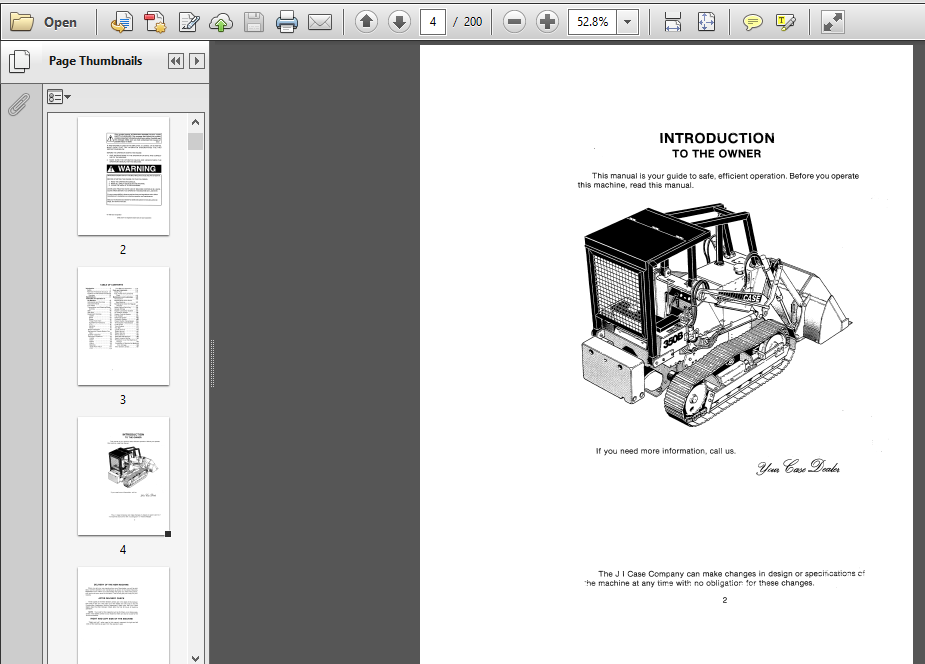Click the 'INTRODUCTION' heading in the document

tap(717, 139)
